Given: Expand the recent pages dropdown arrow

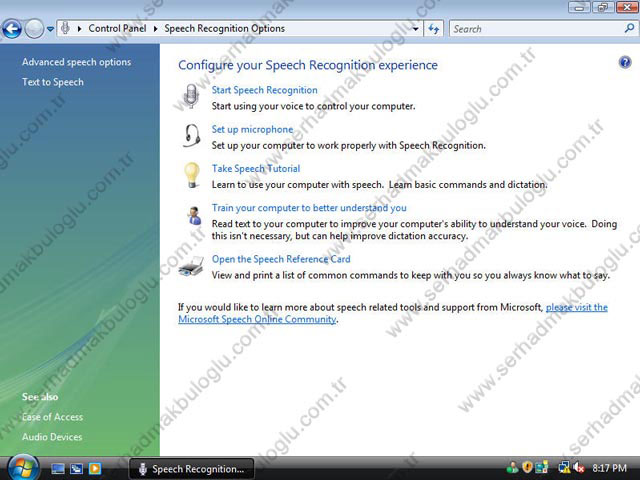Looking at the screenshot, I should pos(51,29).
